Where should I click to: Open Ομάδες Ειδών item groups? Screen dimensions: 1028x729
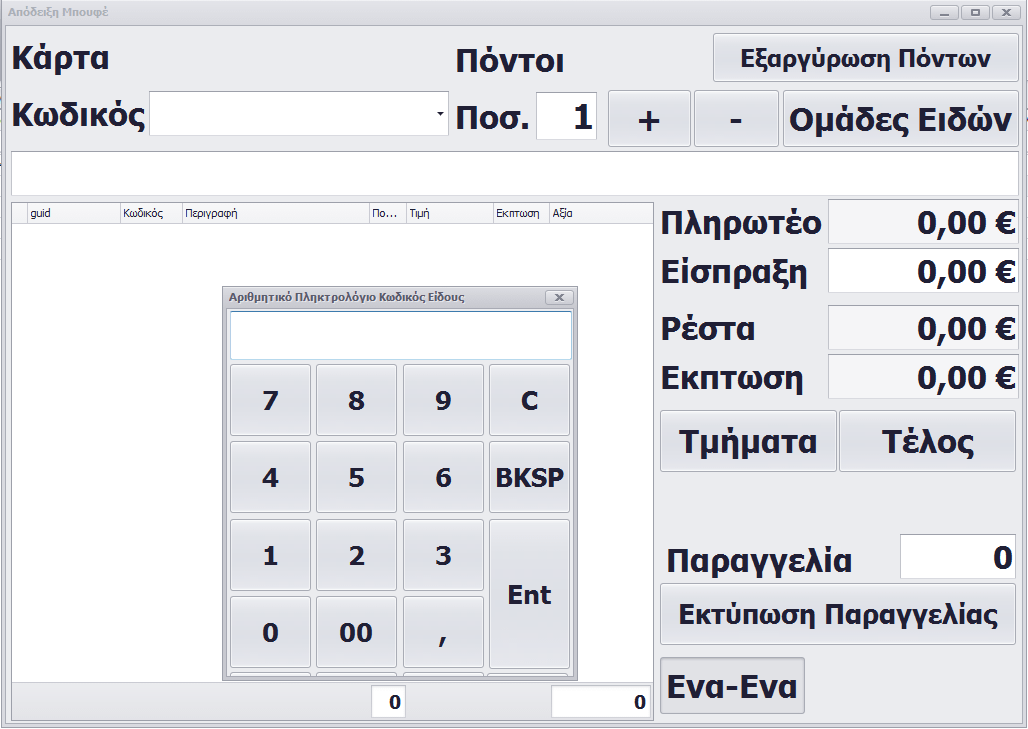click(900, 119)
